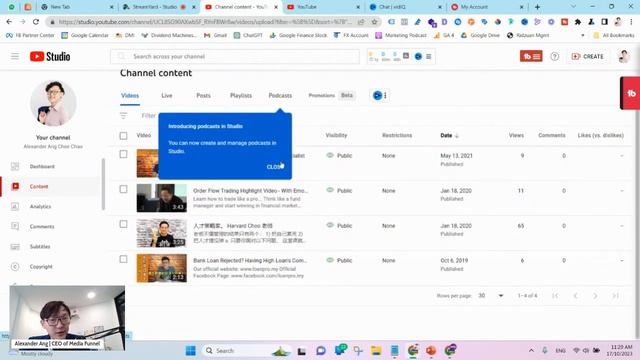
Task: Open the browser extensions puzzle icon
Action: (x=578, y=22)
